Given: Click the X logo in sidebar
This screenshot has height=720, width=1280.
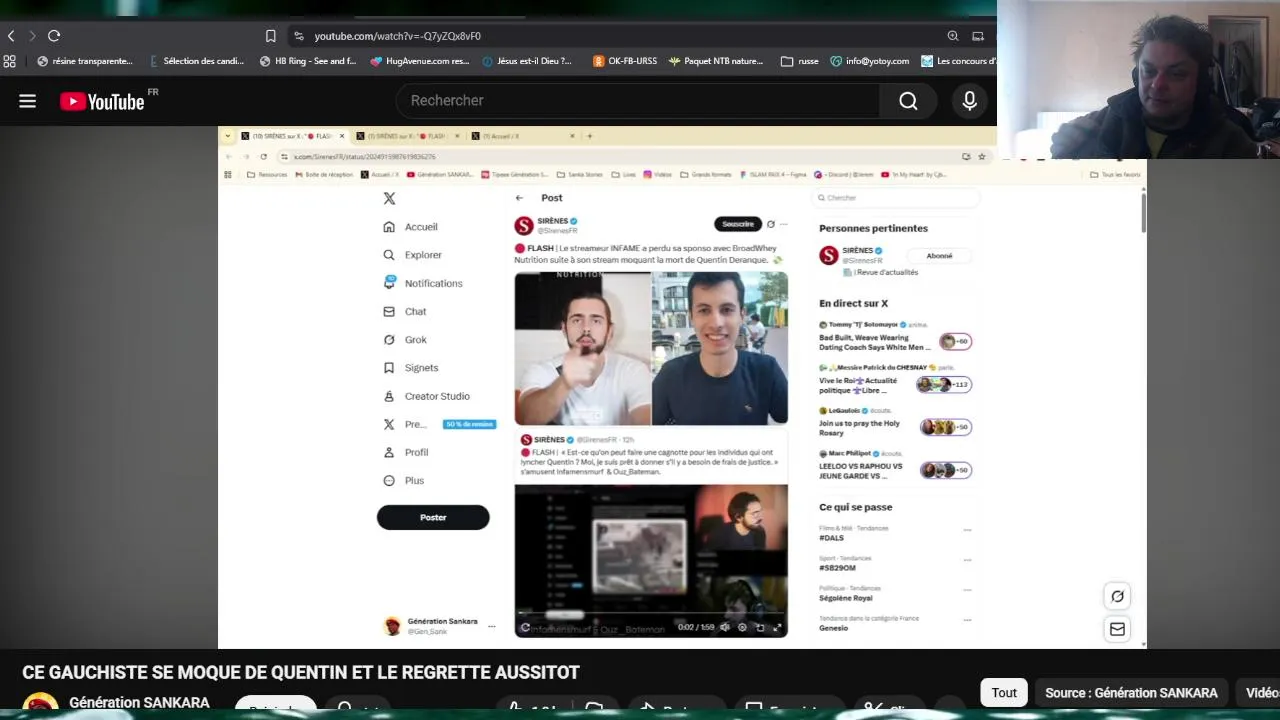Looking at the screenshot, I should [389, 198].
